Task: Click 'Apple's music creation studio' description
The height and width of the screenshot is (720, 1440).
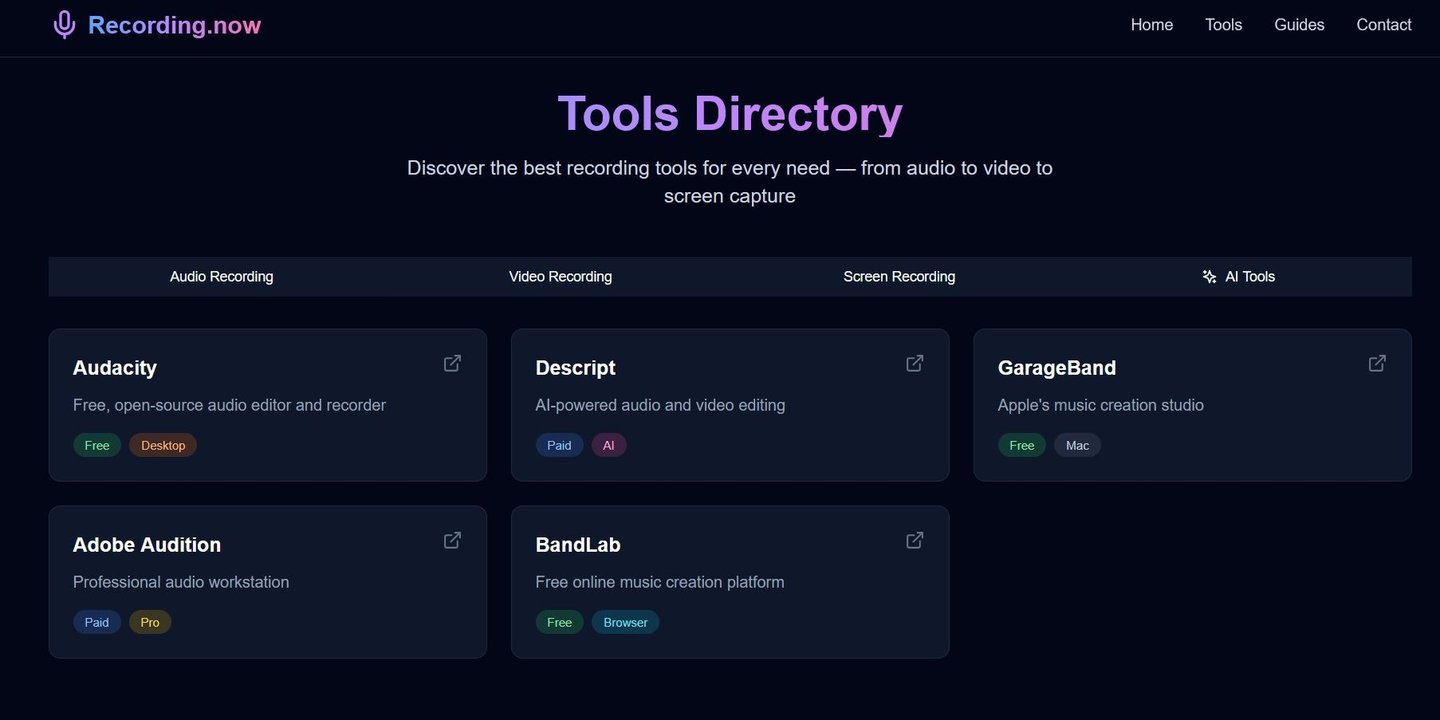Action: 1101,405
